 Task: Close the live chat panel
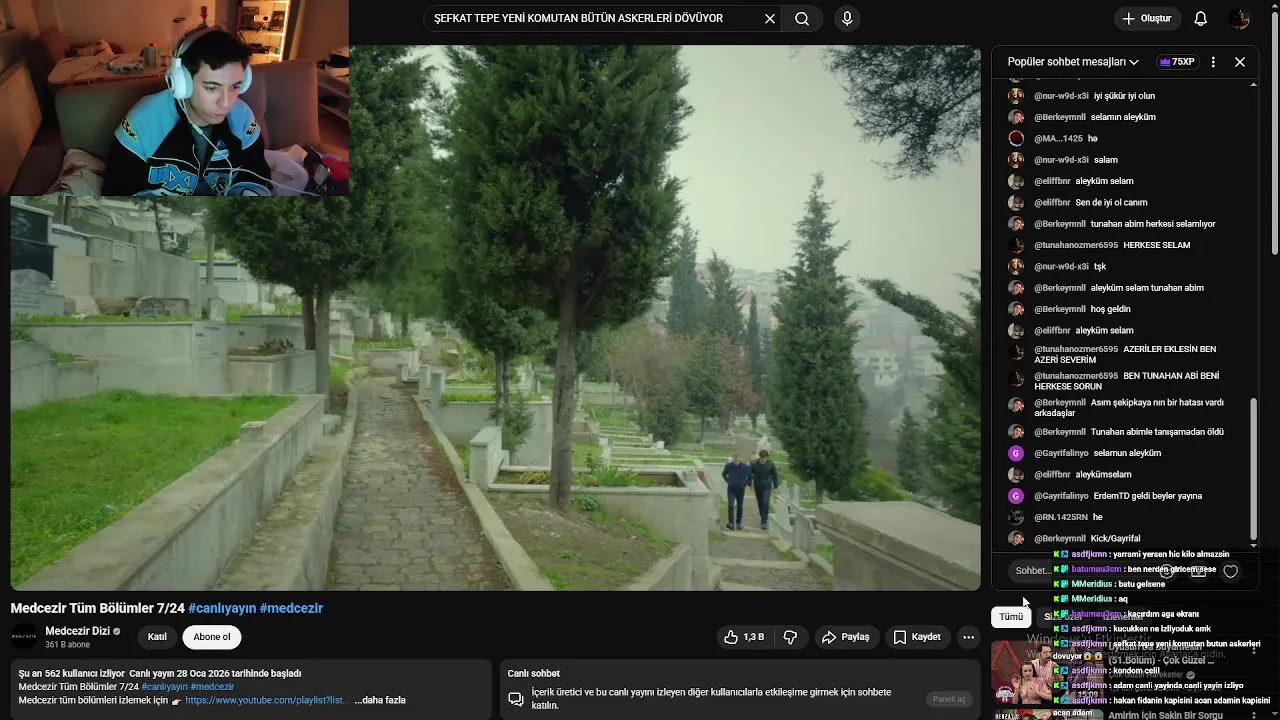1240,62
